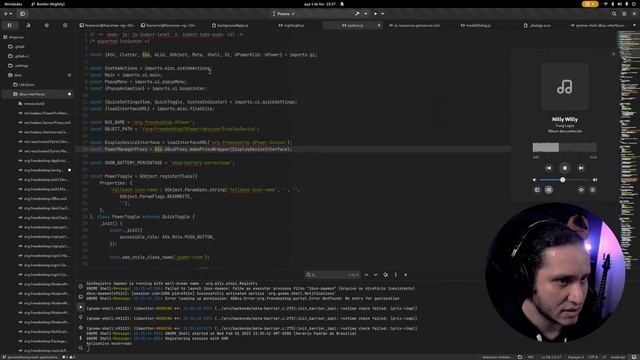Open the Atividades overview

click(x=13, y=4)
